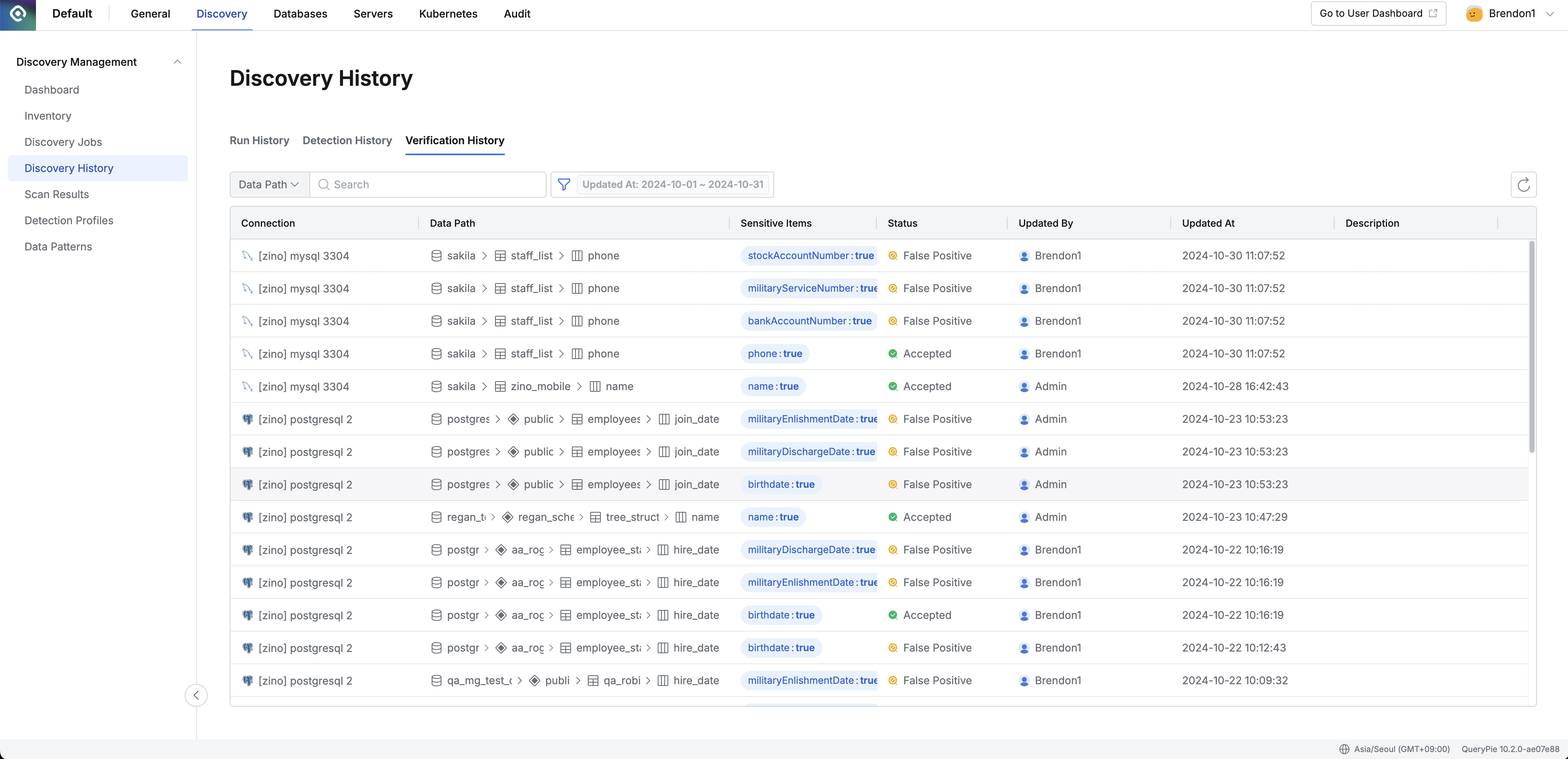Open the Kubernetes top menu
This screenshot has height=759, width=1568.
(448, 14)
